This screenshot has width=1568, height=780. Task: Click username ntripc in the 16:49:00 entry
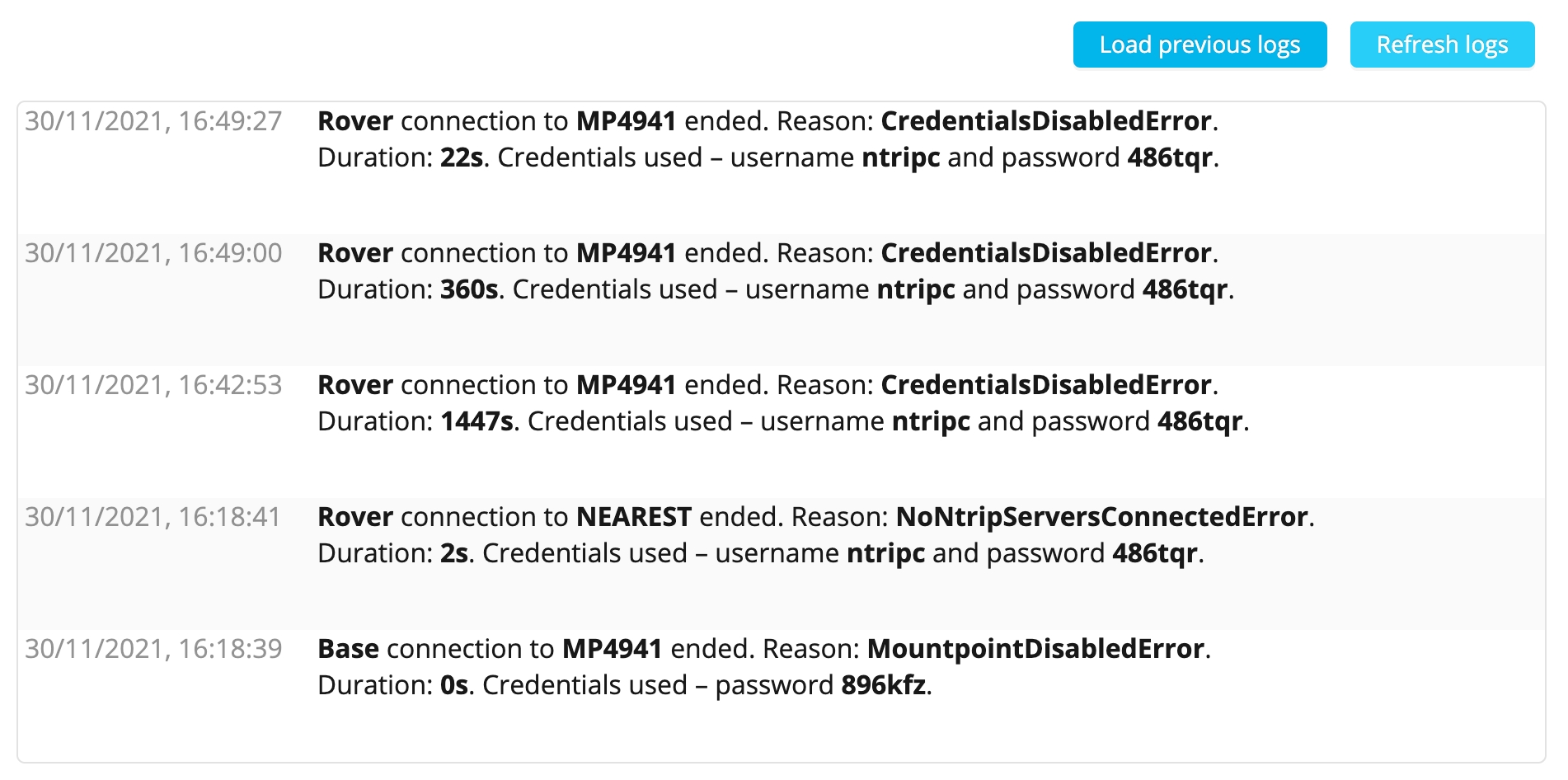pyautogui.click(x=915, y=289)
